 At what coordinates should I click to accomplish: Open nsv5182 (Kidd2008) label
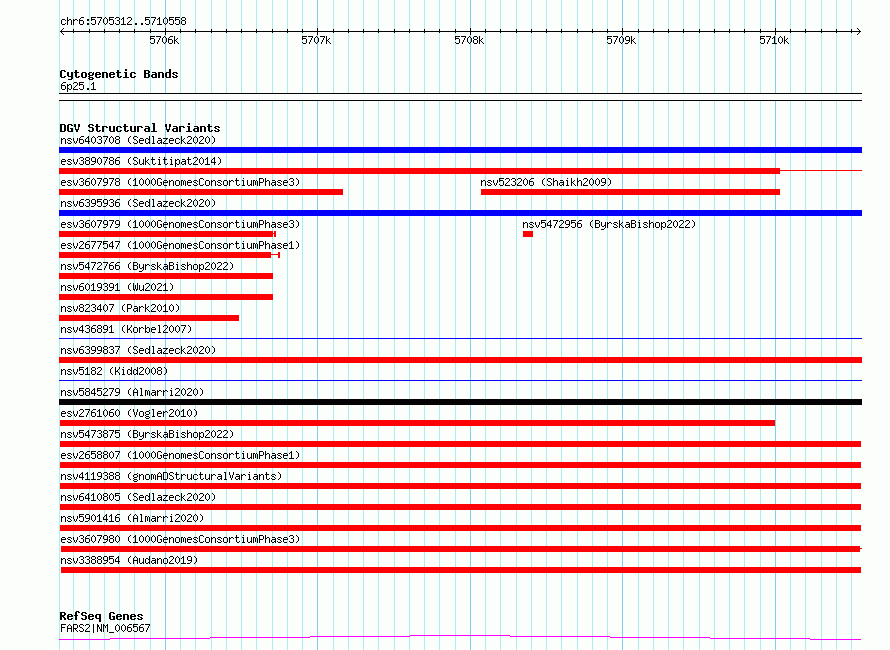point(114,371)
